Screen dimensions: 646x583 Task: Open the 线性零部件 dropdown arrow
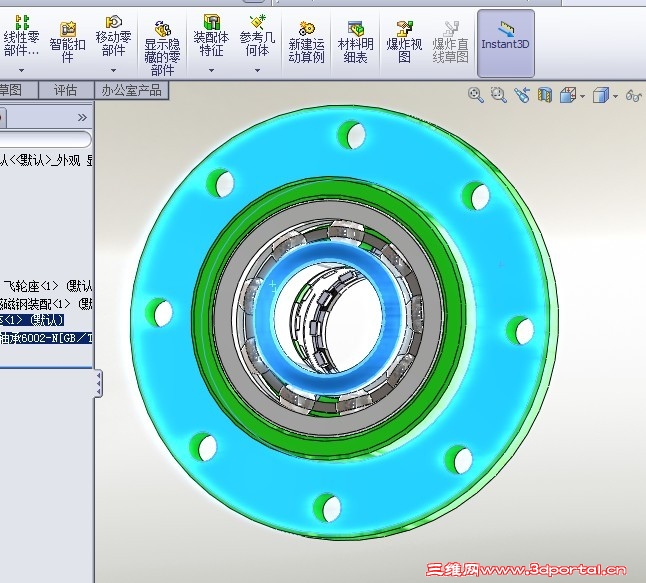point(21,70)
